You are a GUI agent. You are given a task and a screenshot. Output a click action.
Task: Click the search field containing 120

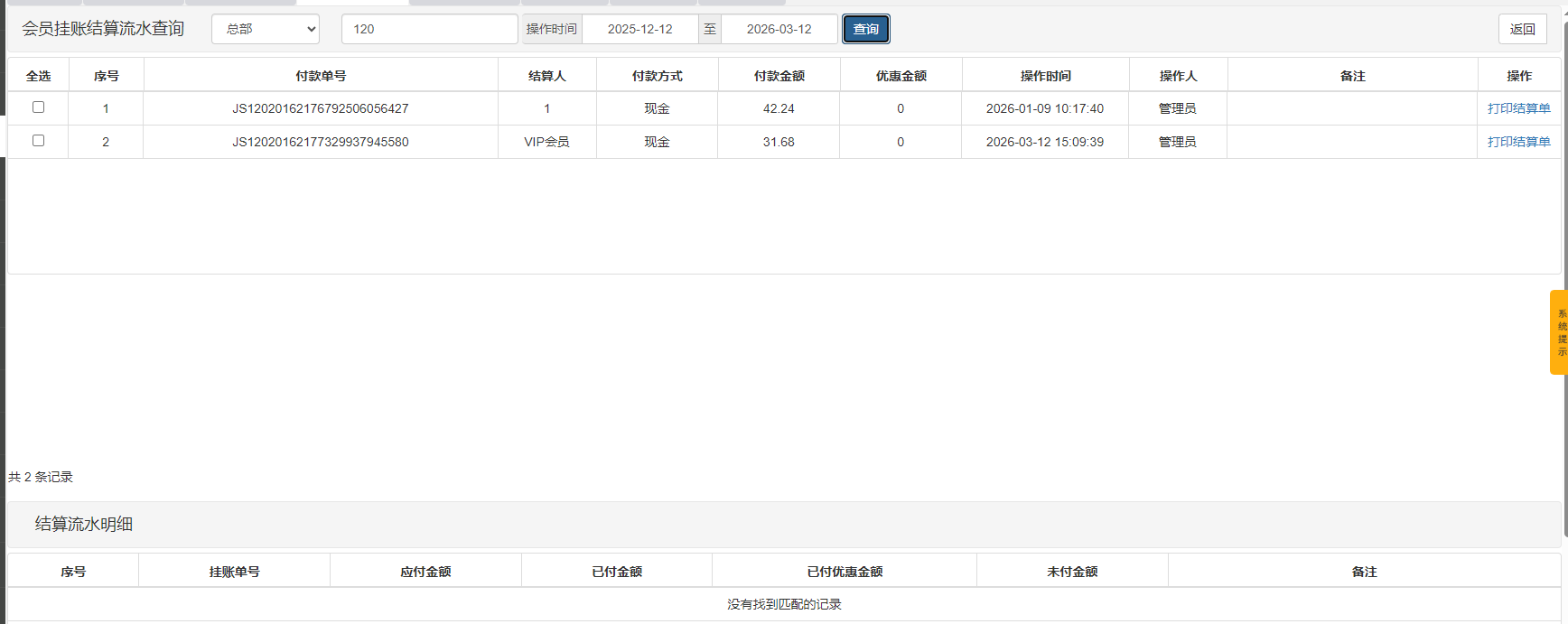pyautogui.click(x=429, y=29)
